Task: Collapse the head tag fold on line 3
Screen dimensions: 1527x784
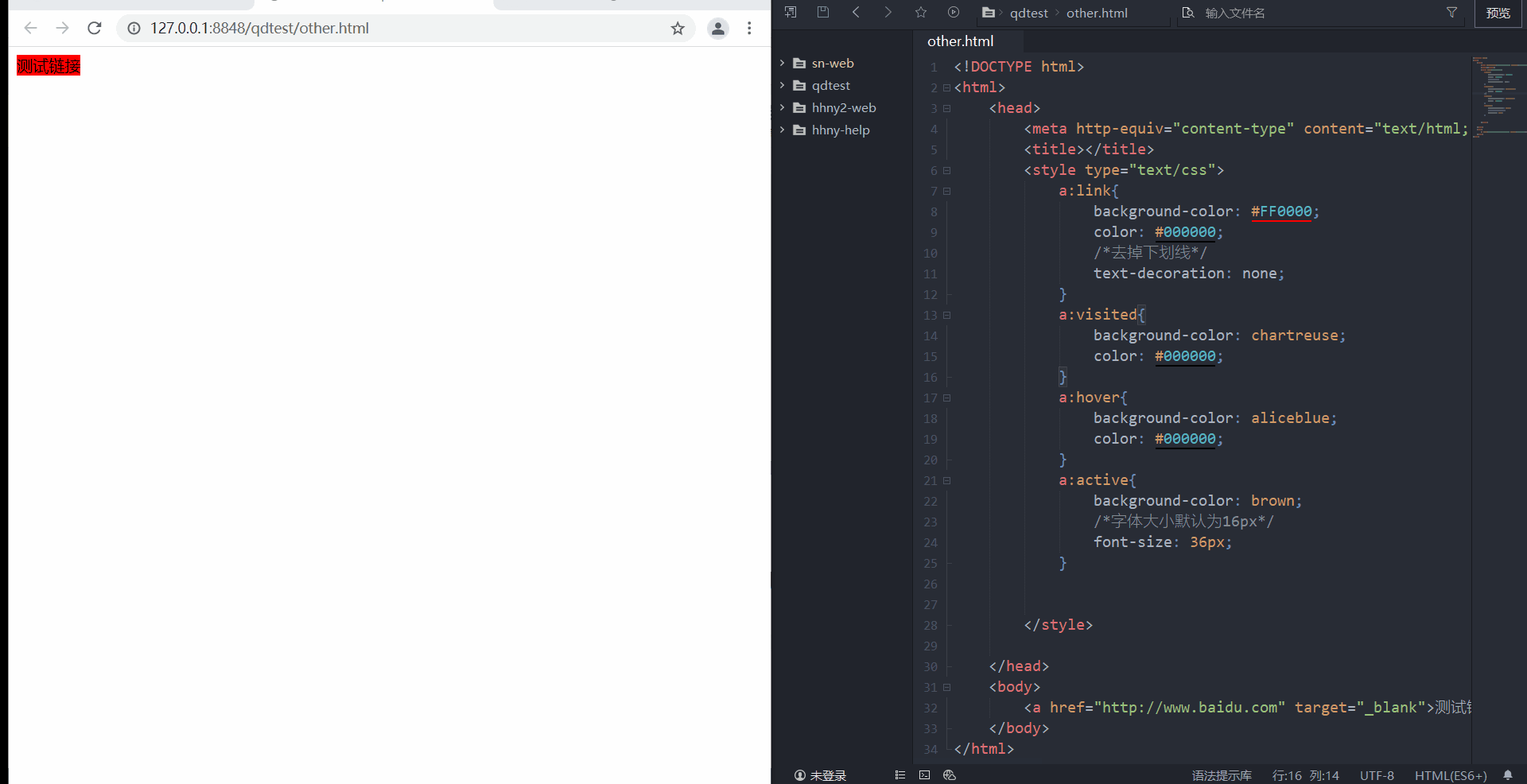Action: pos(946,108)
